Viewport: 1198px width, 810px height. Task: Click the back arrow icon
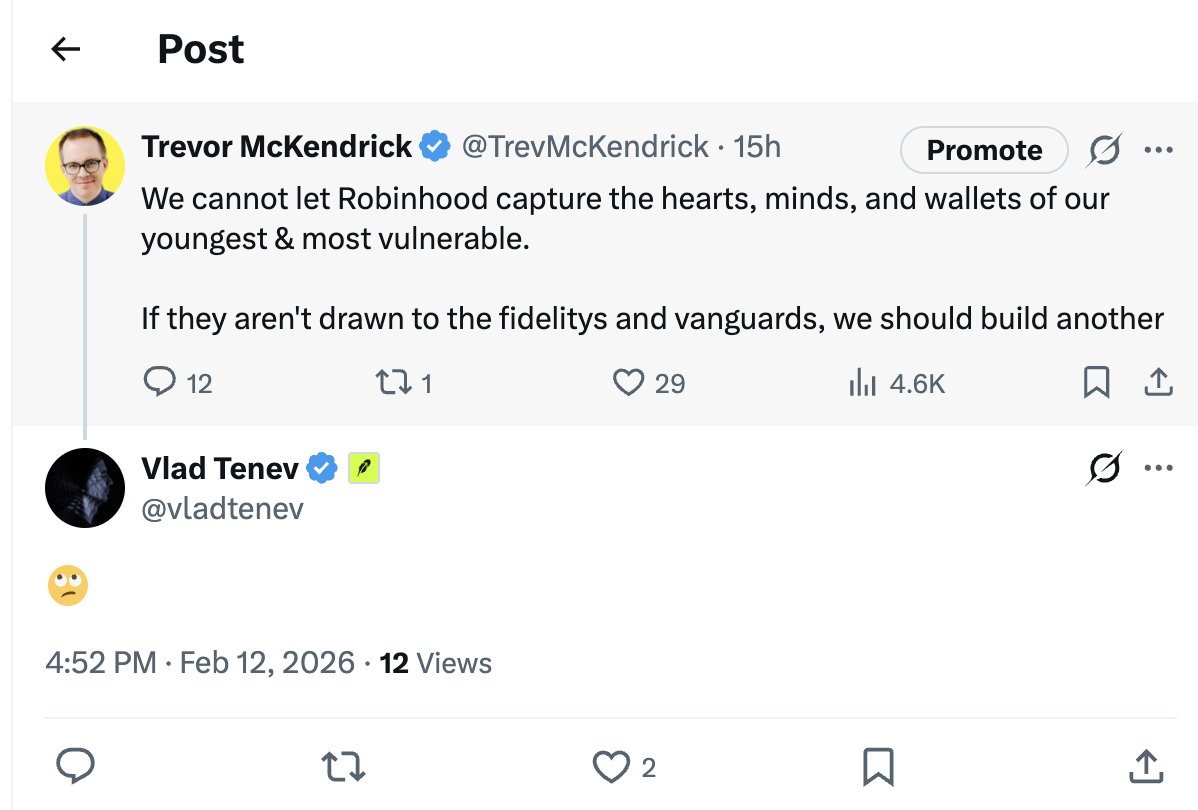click(65, 49)
